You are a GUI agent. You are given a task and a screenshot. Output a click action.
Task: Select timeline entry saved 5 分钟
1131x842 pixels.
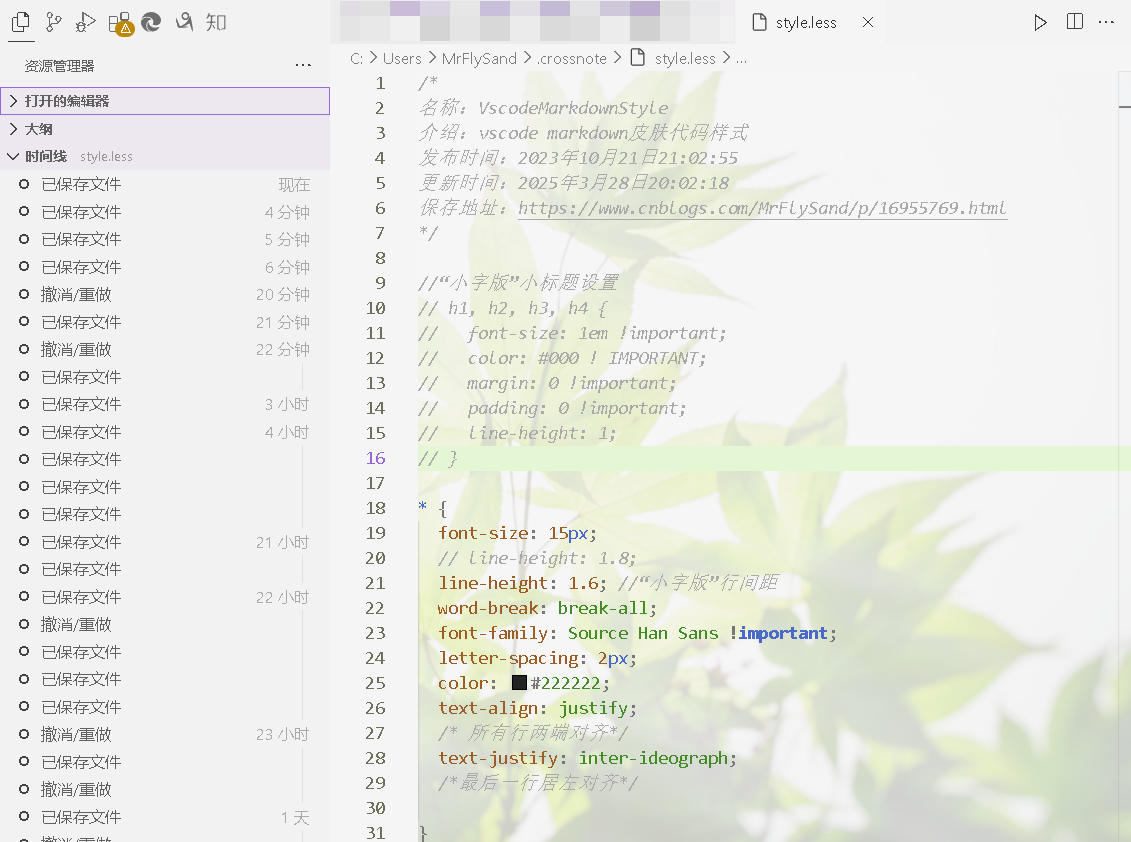click(x=165, y=240)
